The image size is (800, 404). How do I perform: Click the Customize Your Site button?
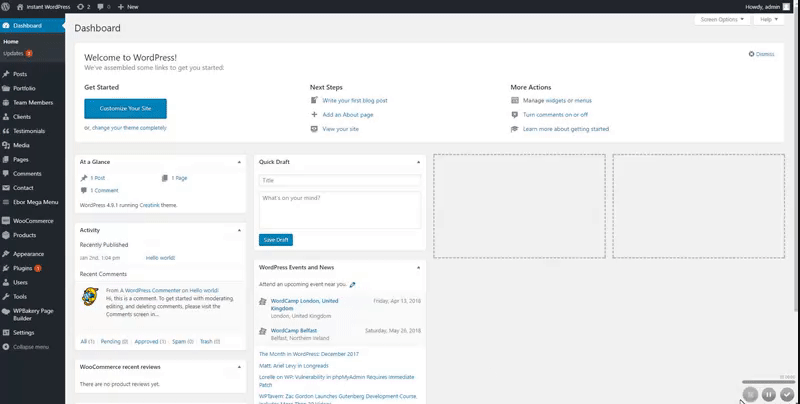pos(126,109)
